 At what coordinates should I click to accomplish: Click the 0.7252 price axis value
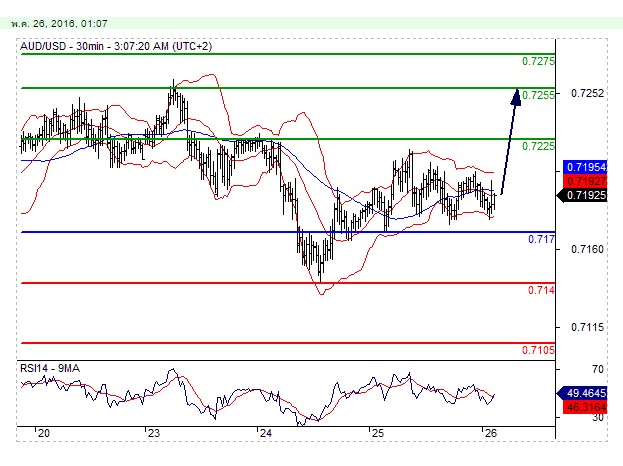pyautogui.click(x=587, y=93)
